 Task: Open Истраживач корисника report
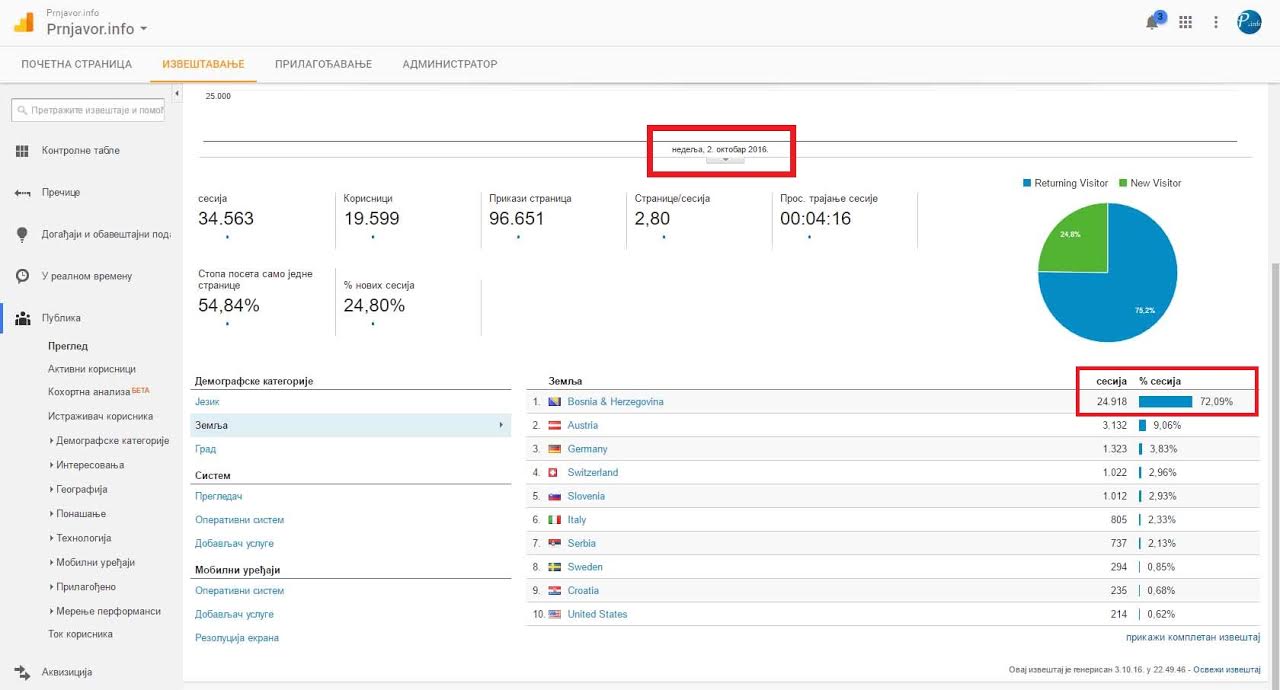click(100, 416)
